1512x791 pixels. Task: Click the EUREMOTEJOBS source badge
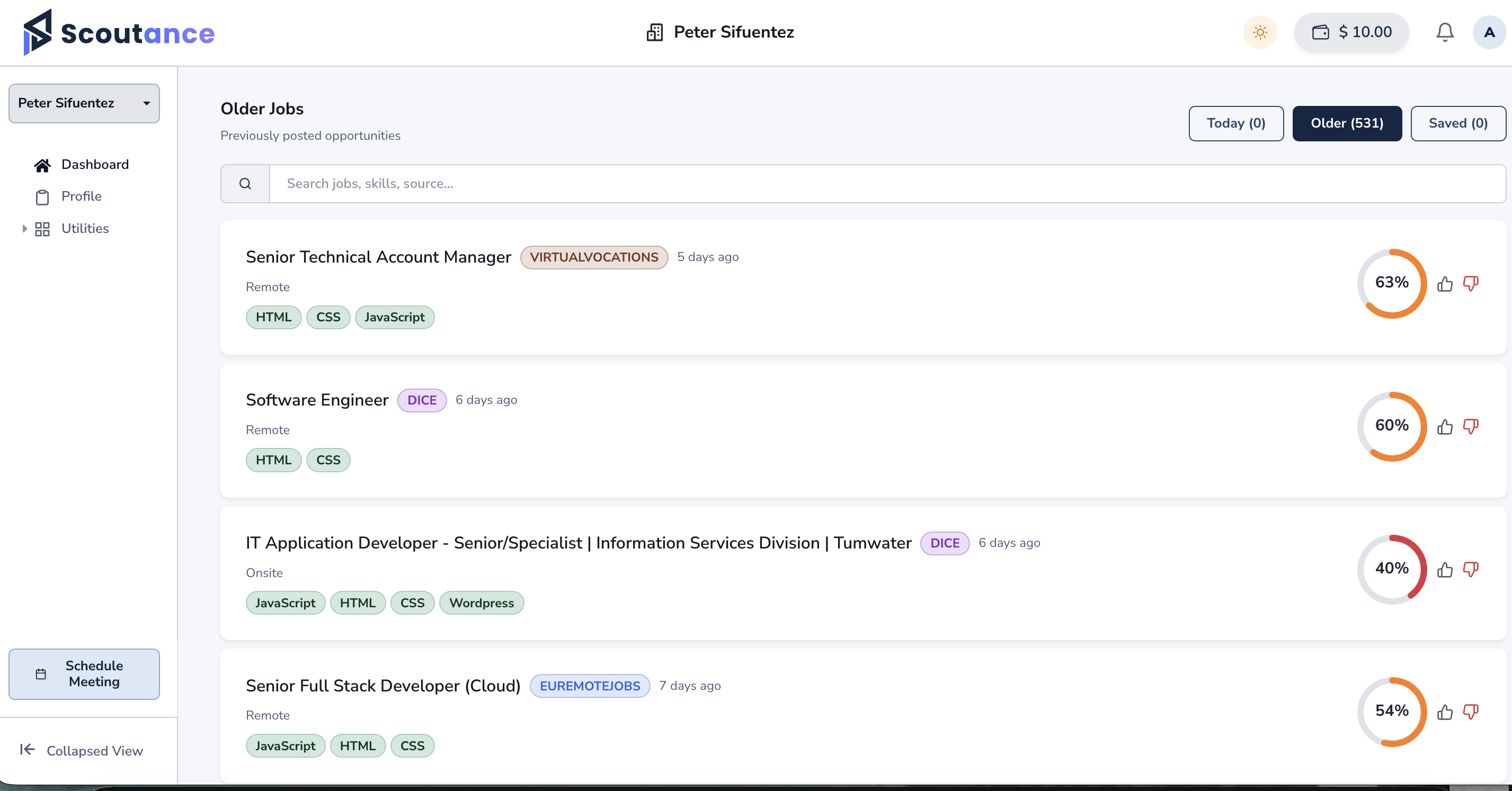590,686
